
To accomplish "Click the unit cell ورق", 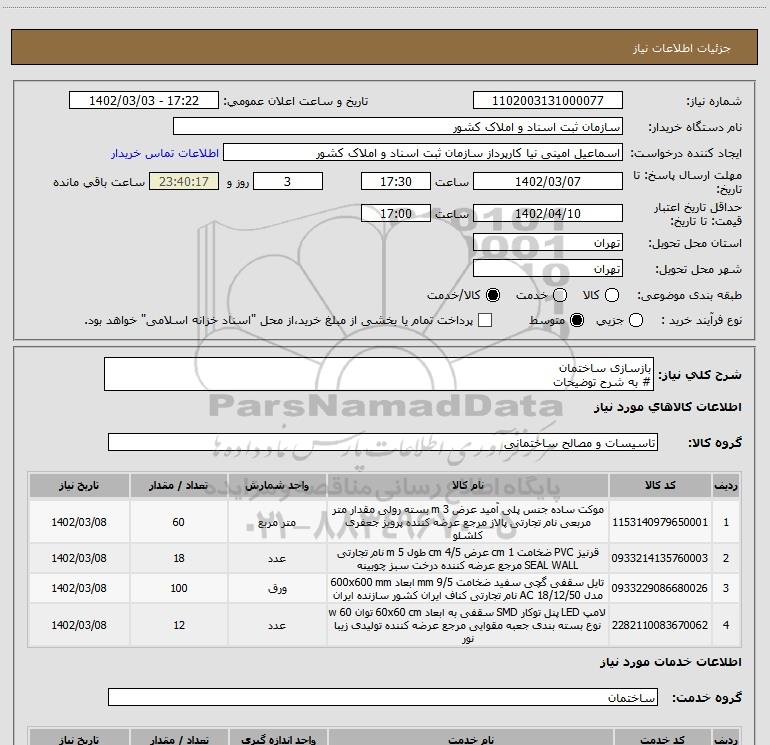I will pos(277,588).
